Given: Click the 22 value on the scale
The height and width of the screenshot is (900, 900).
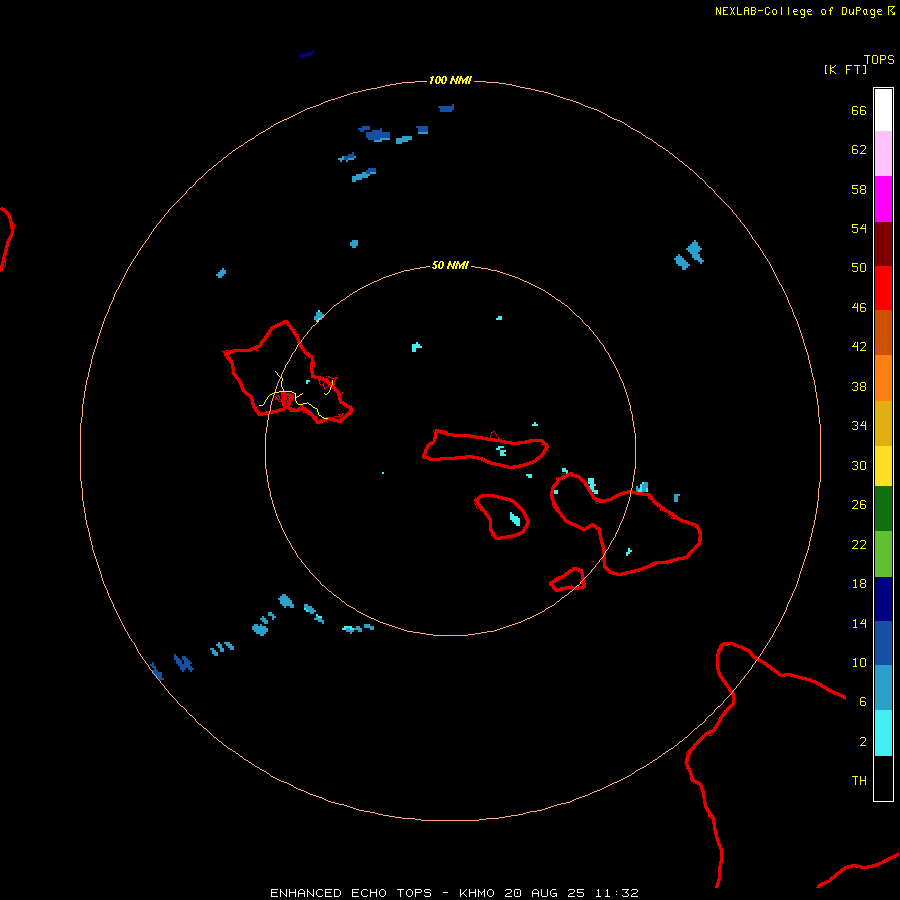Looking at the screenshot, I should (859, 545).
